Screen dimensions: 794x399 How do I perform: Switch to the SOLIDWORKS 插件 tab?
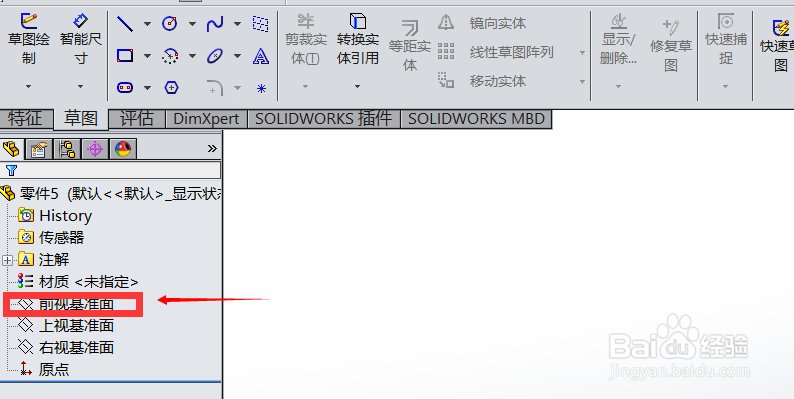click(x=324, y=119)
